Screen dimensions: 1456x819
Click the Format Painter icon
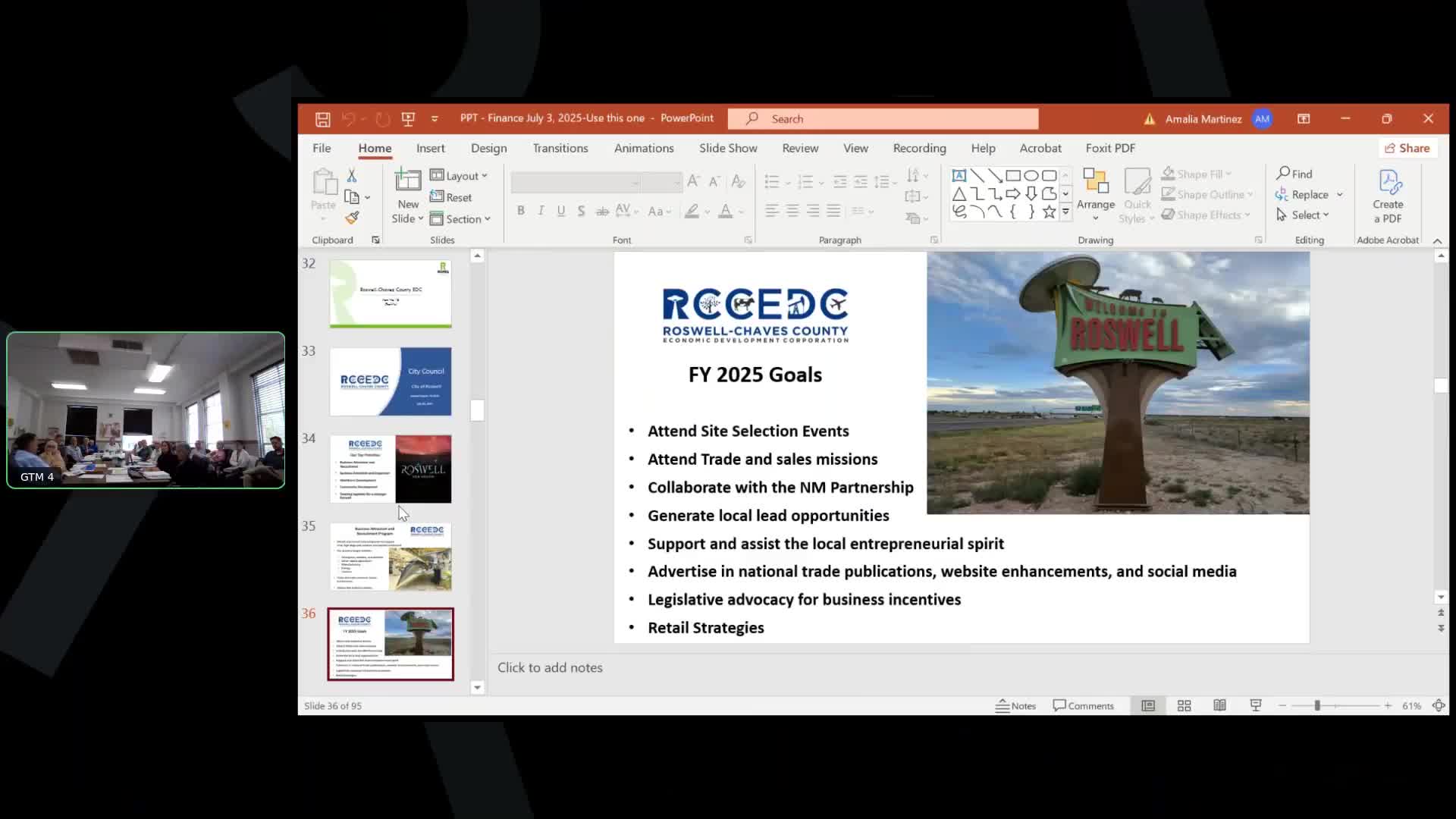[x=352, y=218]
